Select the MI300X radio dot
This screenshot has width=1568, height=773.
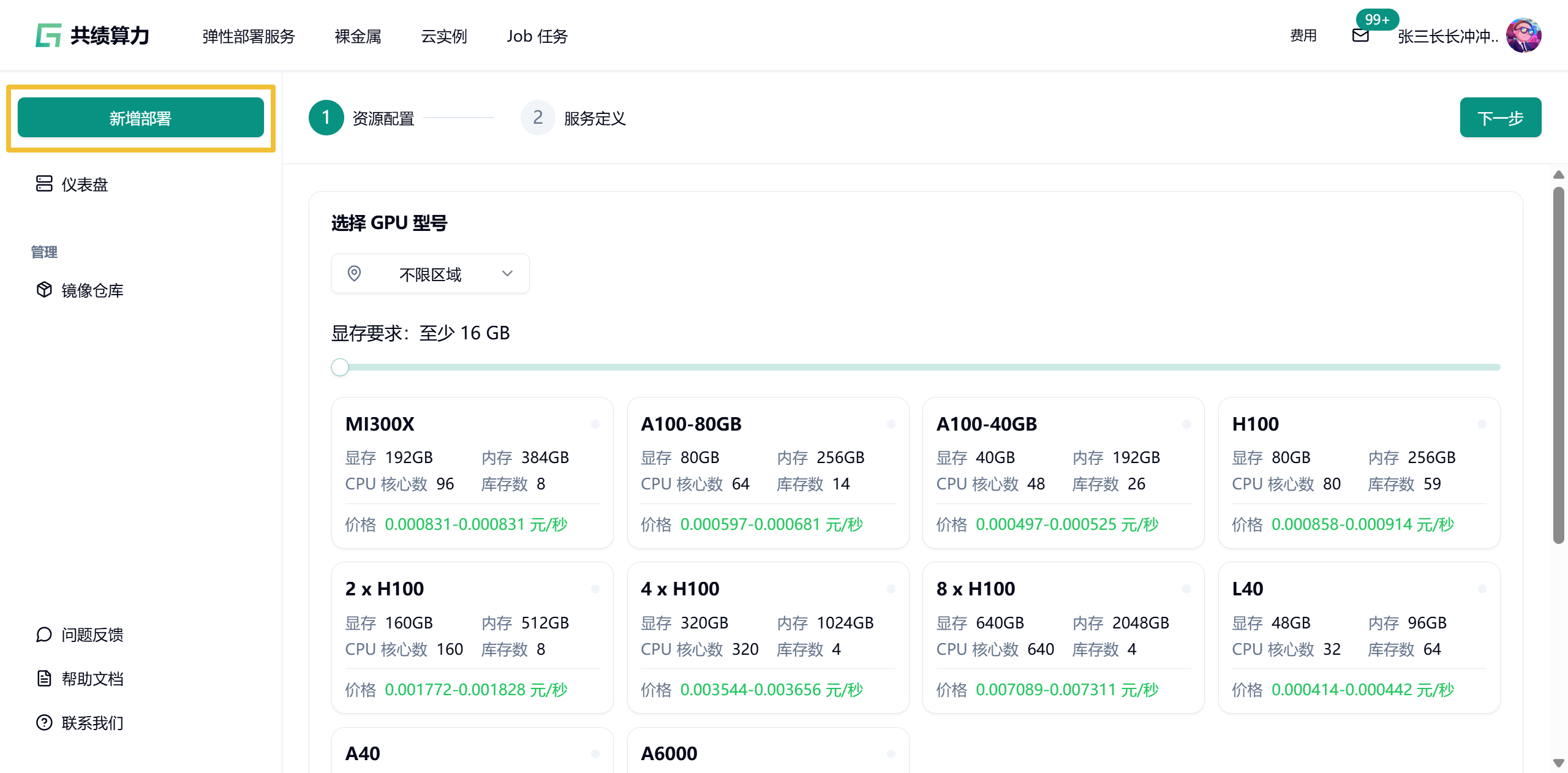(x=595, y=424)
